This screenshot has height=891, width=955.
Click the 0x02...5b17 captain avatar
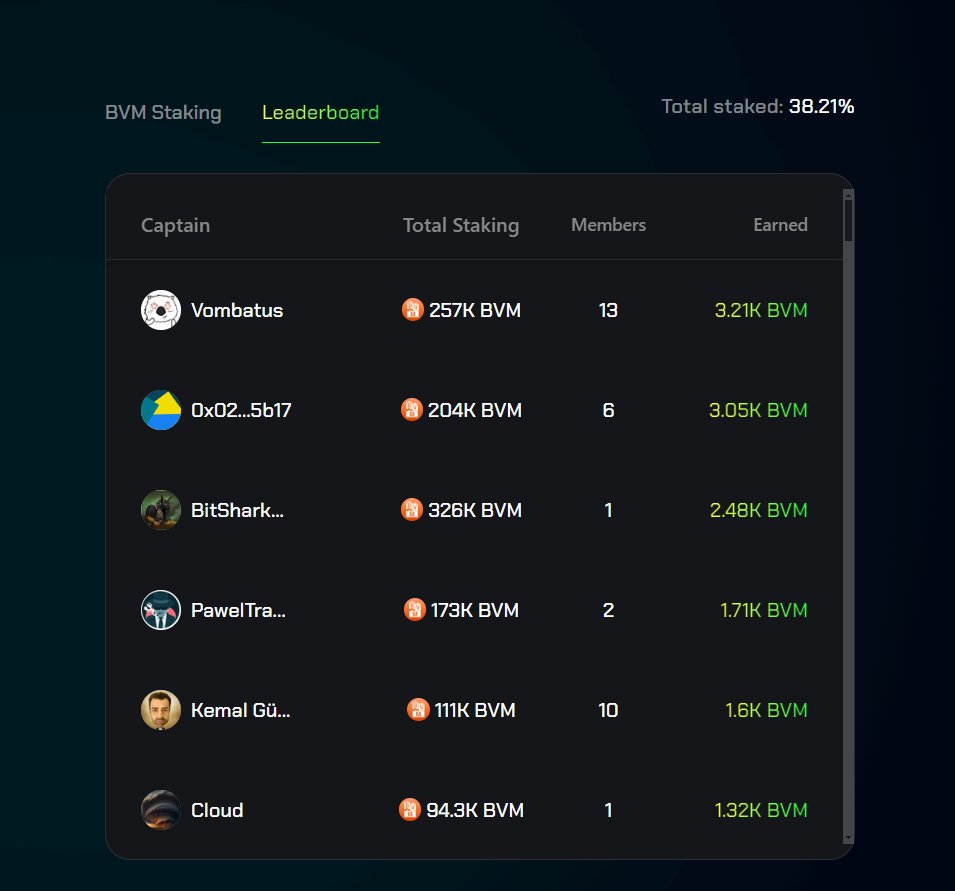pyautogui.click(x=161, y=410)
